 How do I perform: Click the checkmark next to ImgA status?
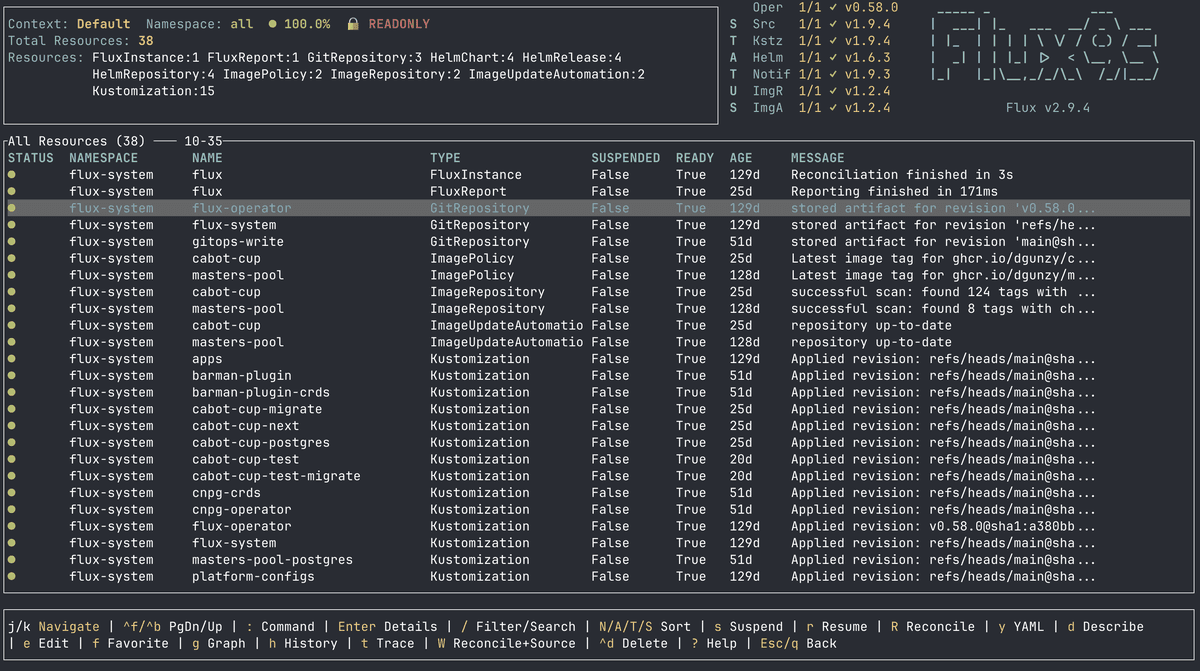[832, 107]
